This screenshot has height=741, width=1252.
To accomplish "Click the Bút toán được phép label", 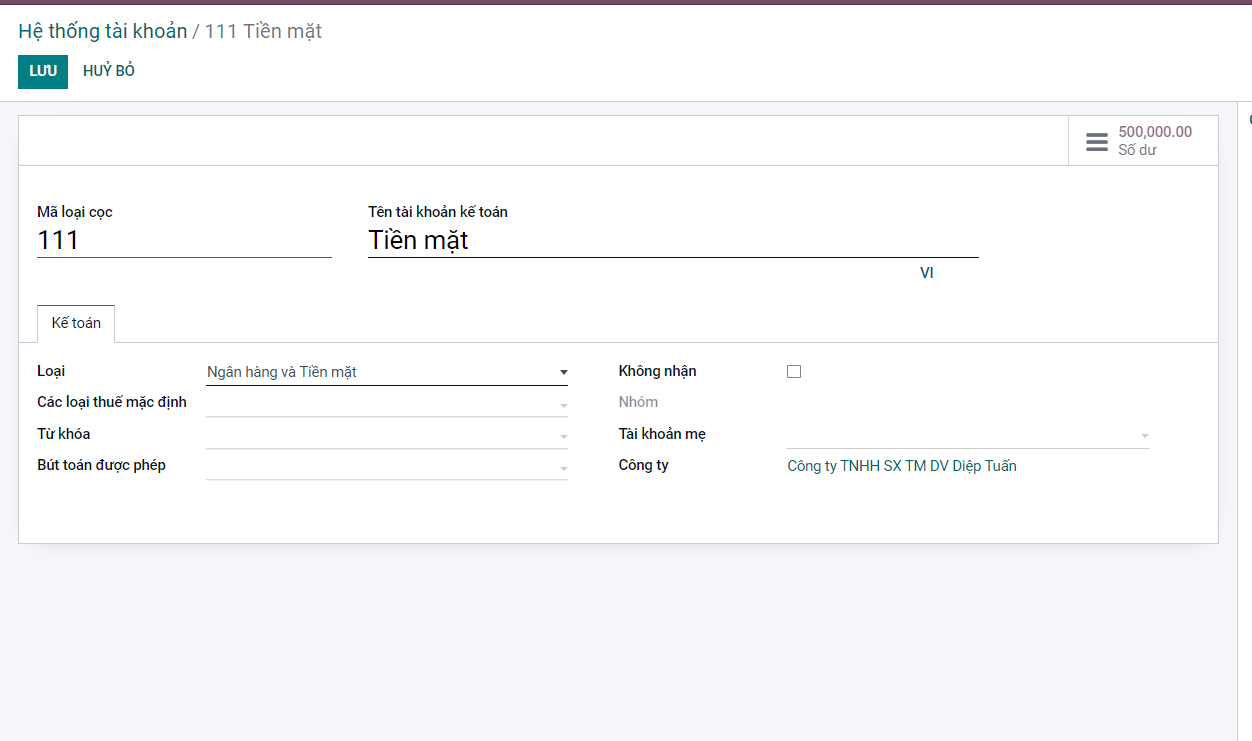I will pos(101,465).
